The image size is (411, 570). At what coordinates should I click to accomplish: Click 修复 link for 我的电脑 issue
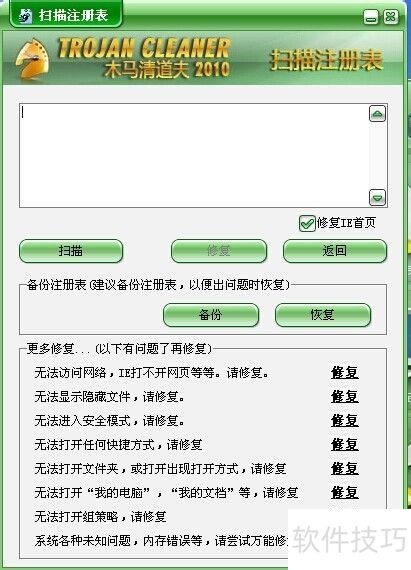pyautogui.click(x=344, y=493)
